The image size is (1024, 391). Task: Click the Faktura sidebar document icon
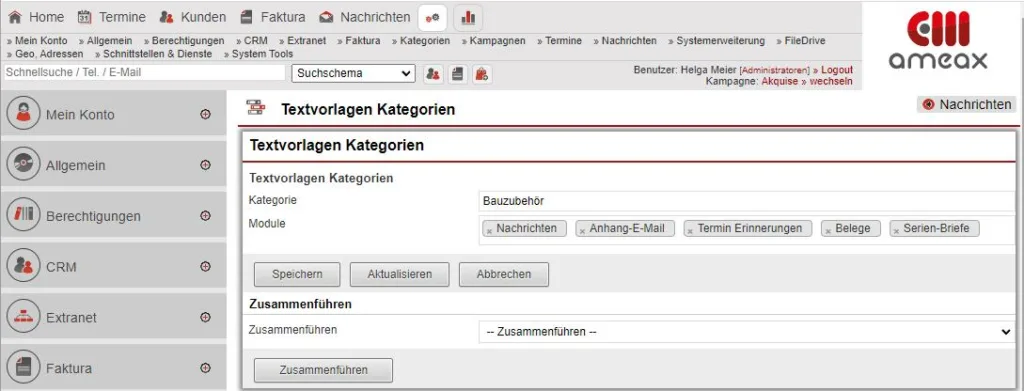point(24,367)
